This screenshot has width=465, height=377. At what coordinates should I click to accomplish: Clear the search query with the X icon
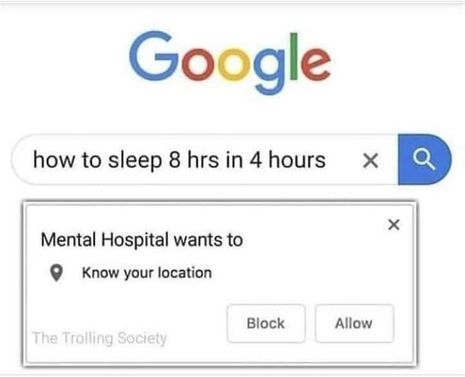pos(370,160)
